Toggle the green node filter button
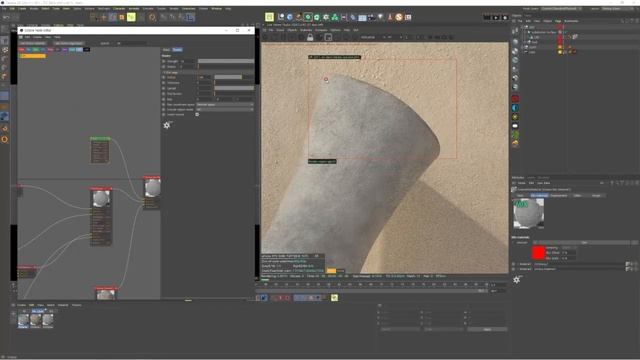The width and height of the screenshot is (640, 360). click(x=36, y=49)
